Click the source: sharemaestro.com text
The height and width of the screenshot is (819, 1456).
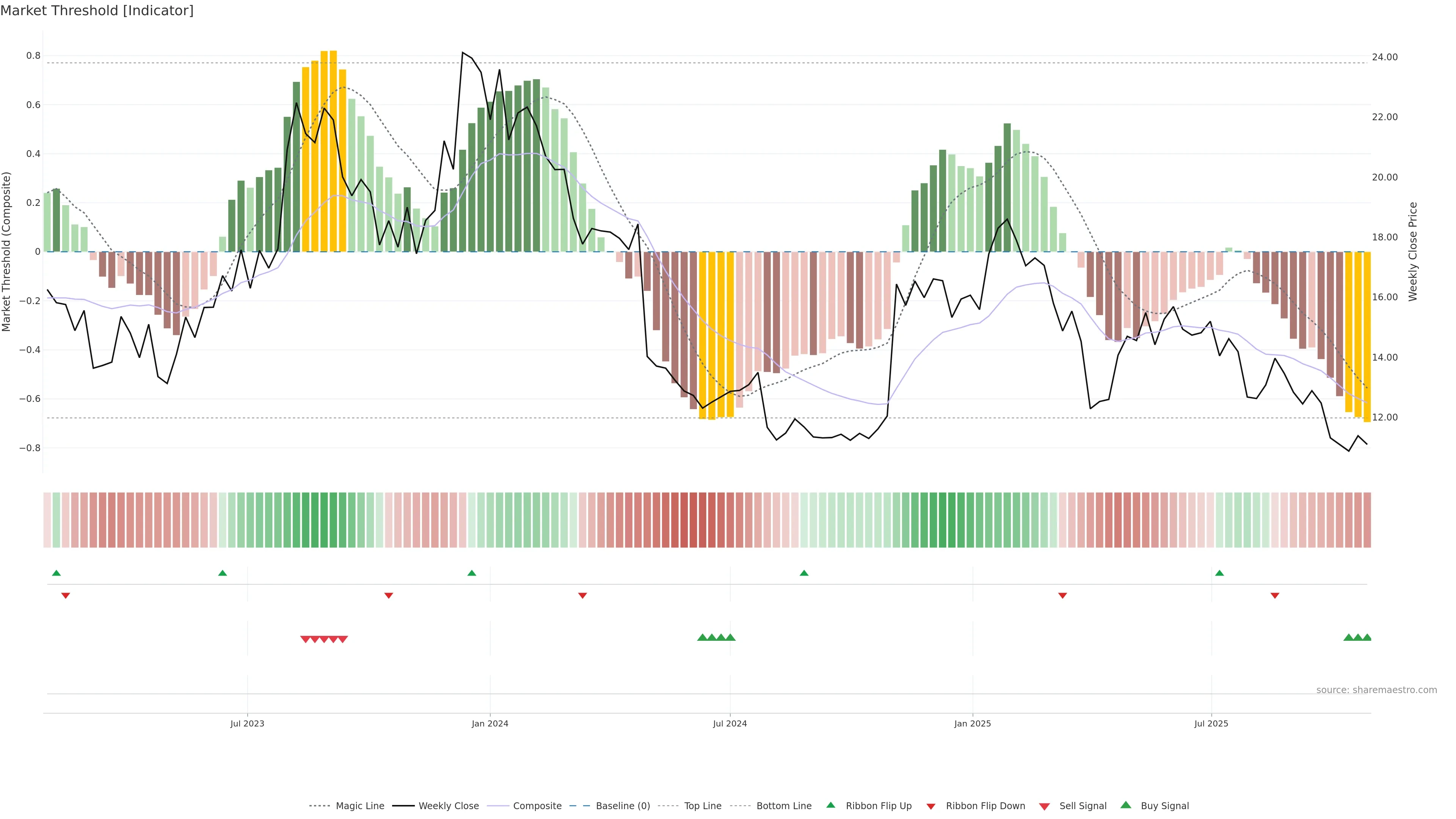(1376, 690)
